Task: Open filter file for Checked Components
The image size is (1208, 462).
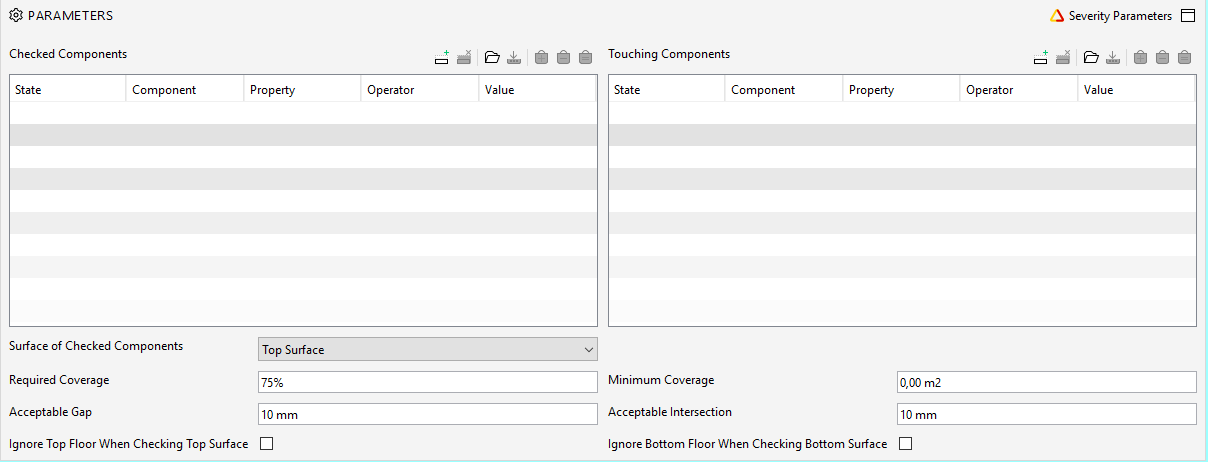Action: tap(492, 57)
